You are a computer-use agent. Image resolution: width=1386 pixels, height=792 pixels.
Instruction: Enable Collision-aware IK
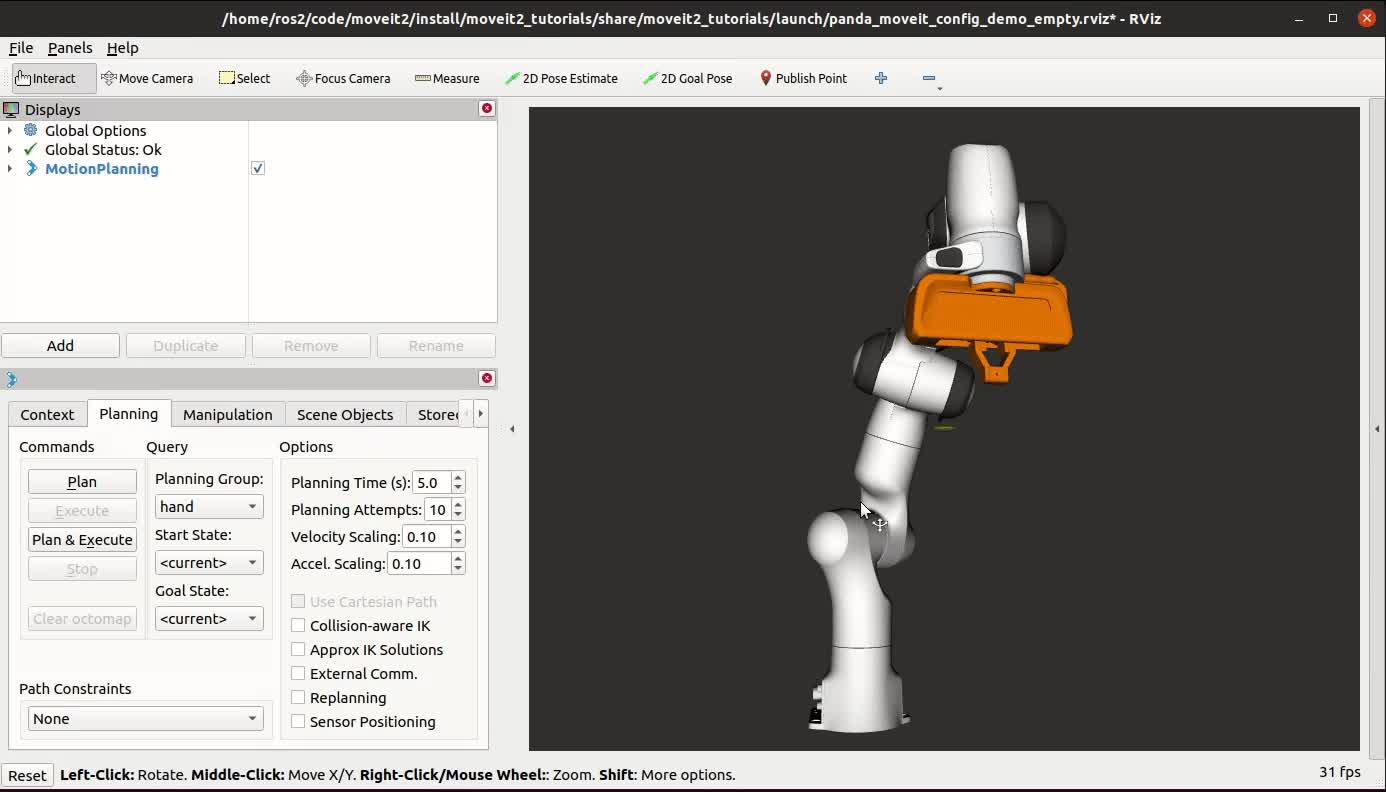pos(298,626)
